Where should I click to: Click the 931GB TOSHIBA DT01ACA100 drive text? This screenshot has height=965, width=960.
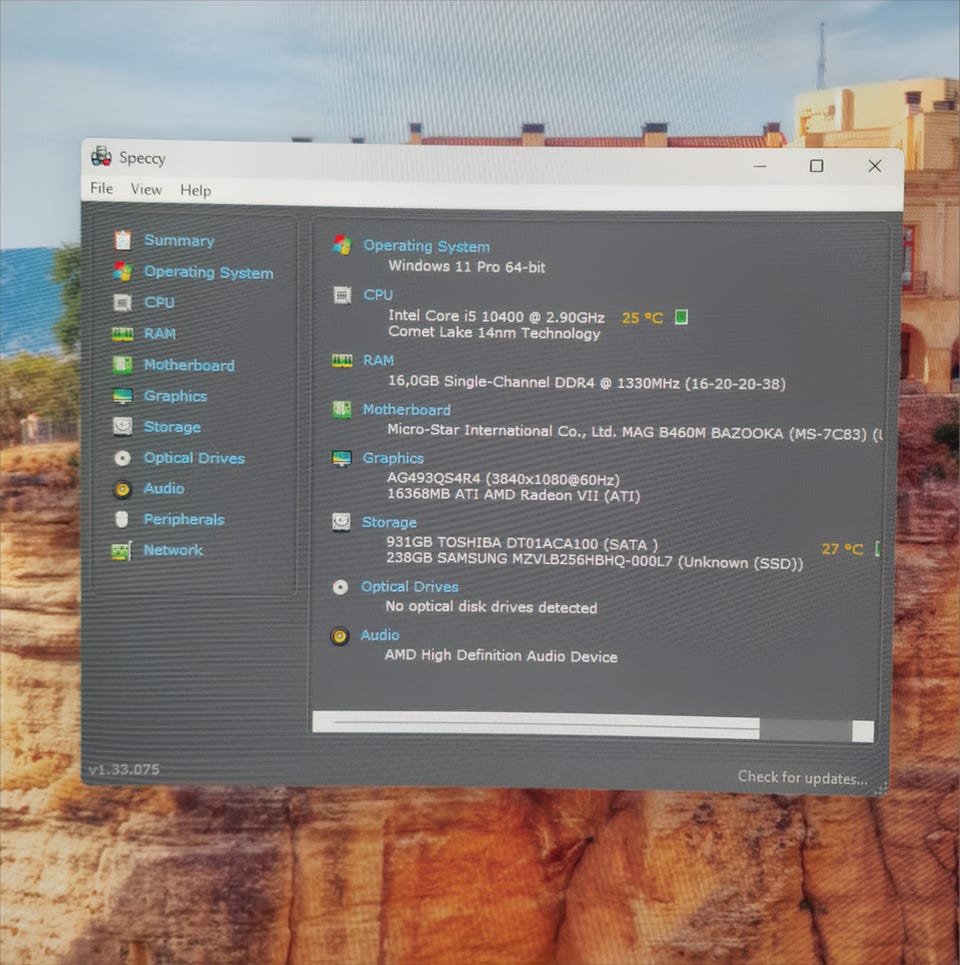tap(522, 543)
